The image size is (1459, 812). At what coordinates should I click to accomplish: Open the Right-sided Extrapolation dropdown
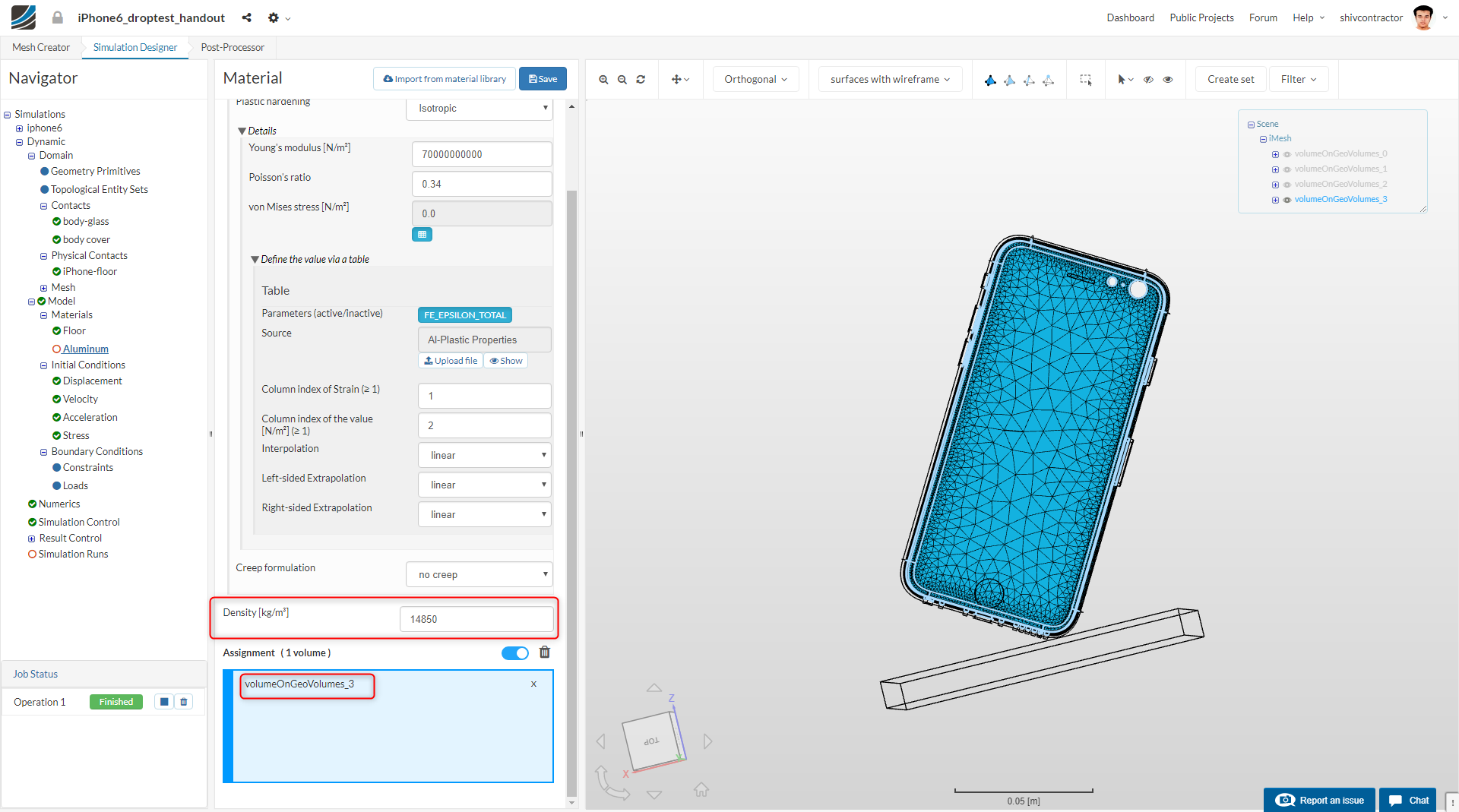pyautogui.click(x=485, y=514)
